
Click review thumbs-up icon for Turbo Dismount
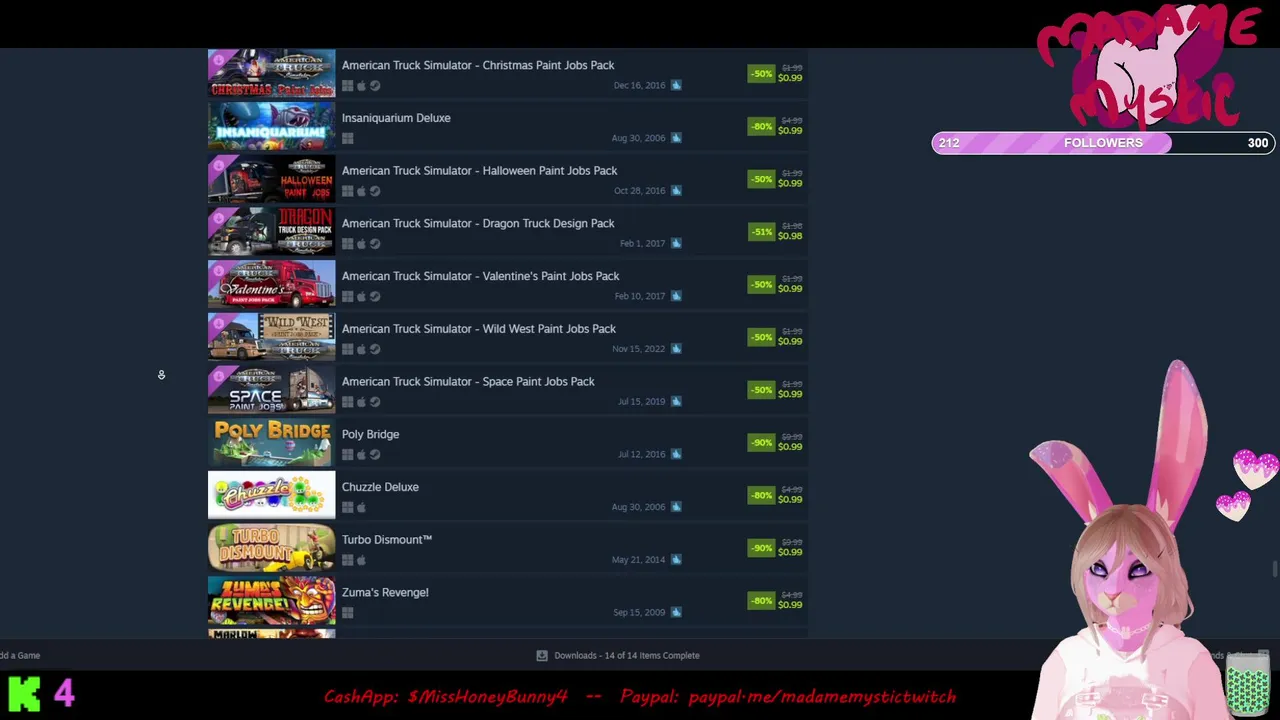pyautogui.click(x=676, y=560)
